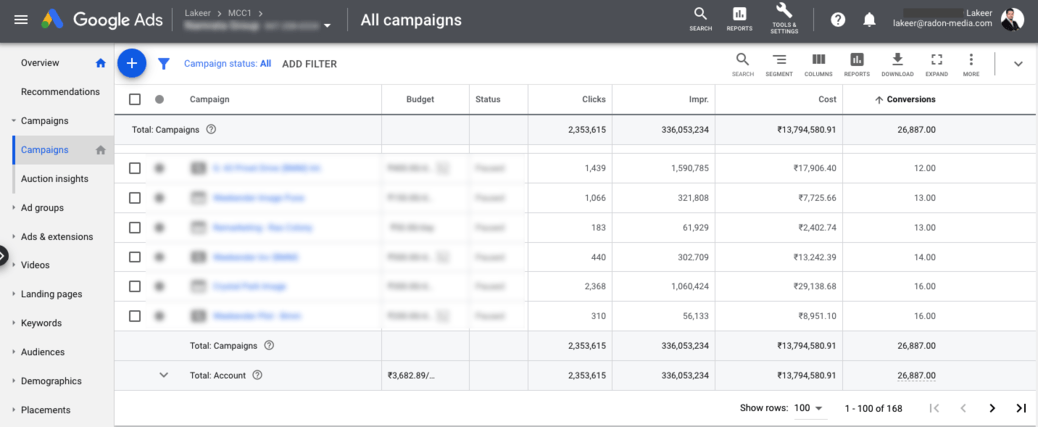Open the notifications bell
Image resolution: width=1038 pixels, height=427 pixels.
tap(869, 20)
